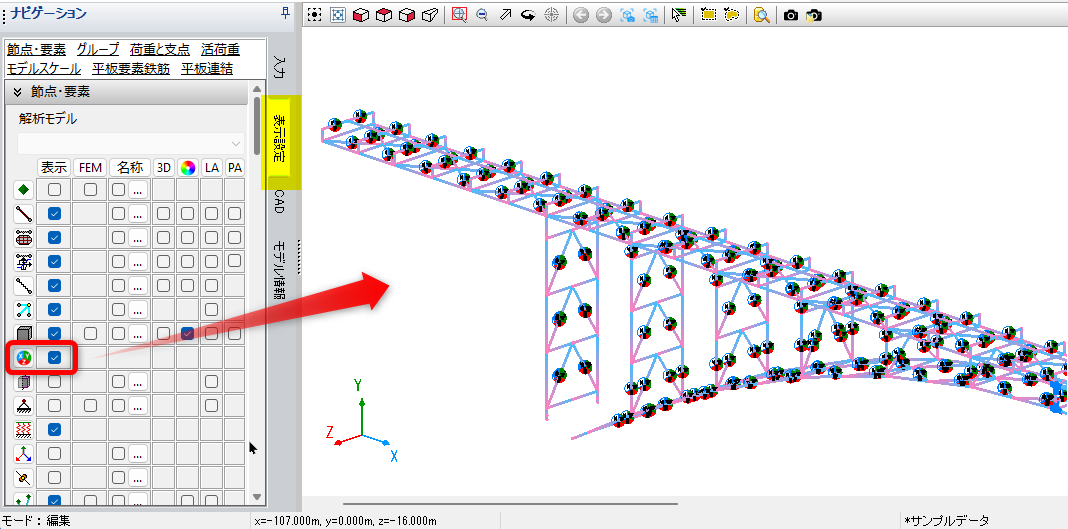Click the crosshair target icon
This screenshot has height=529, width=1068.
(x=551, y=14)
